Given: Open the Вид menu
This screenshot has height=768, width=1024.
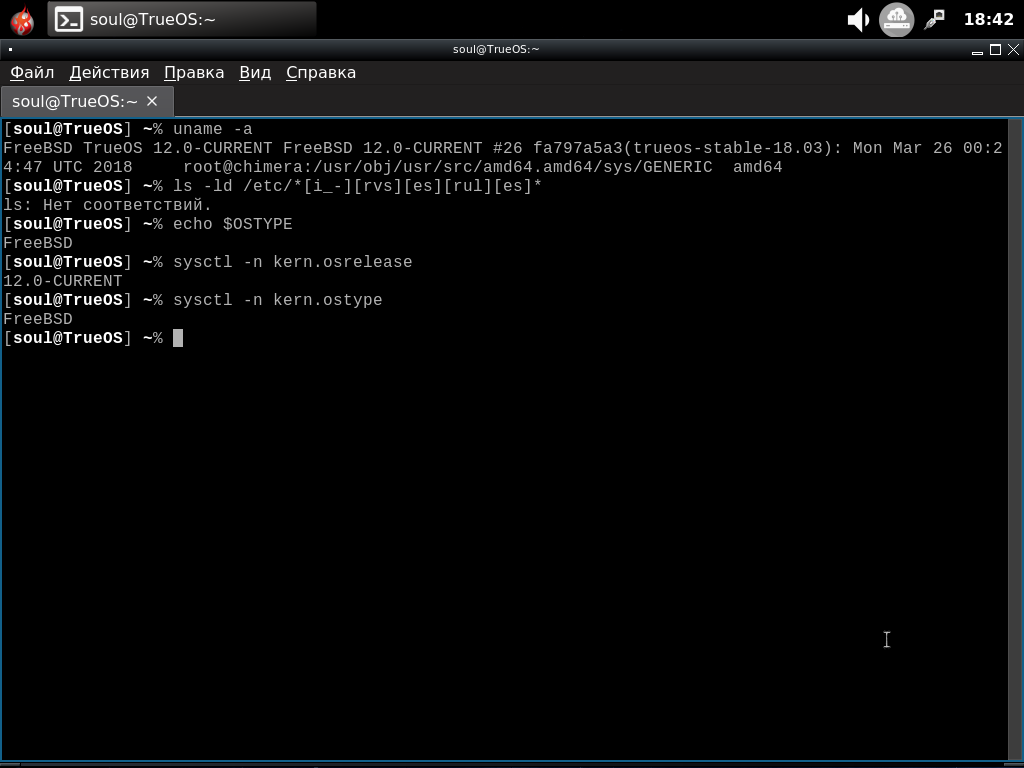Looking at the screenshot, I should [x=255, y=72].
